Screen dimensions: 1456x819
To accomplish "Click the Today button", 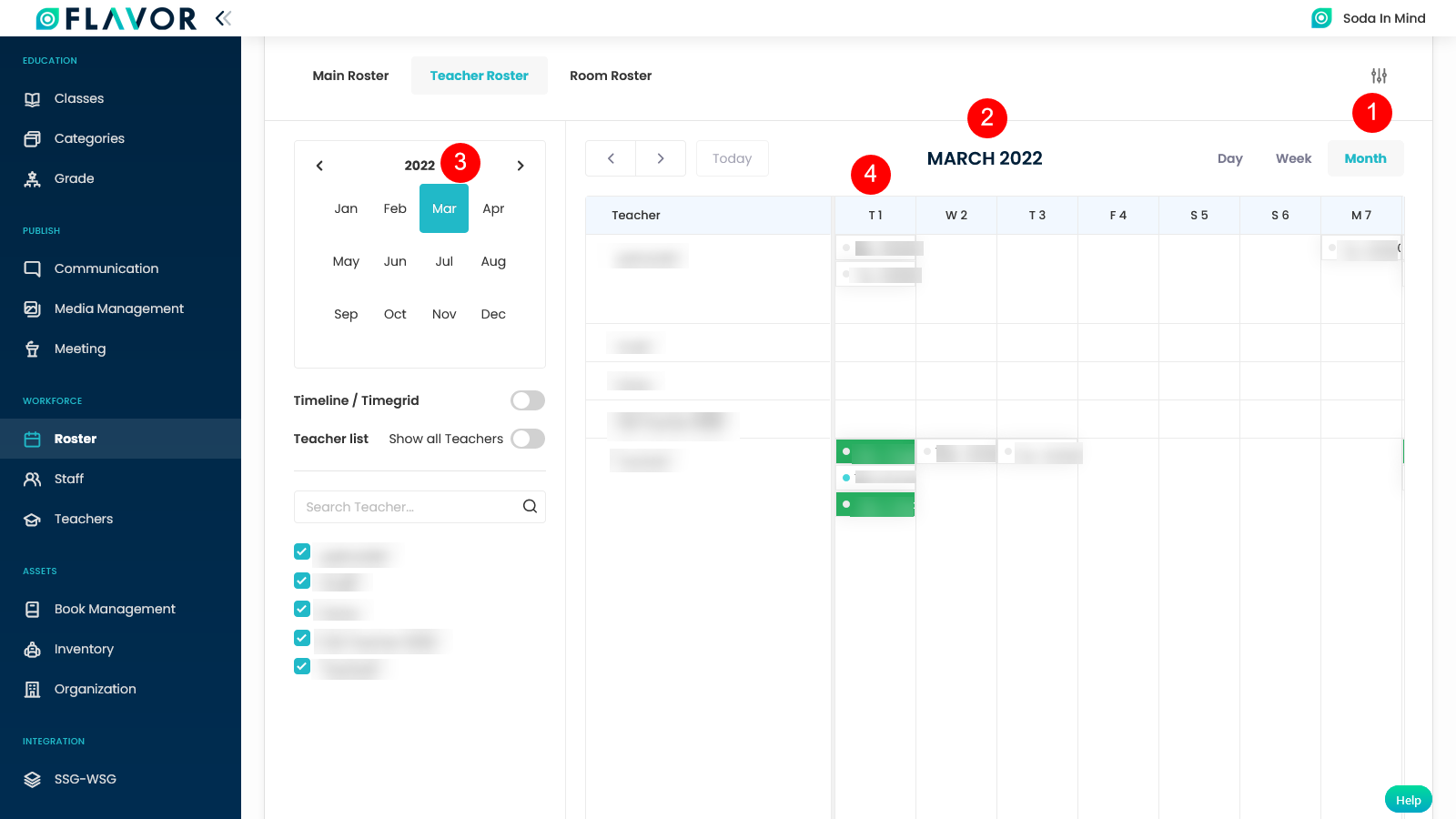I will pyautogui.click(x=732, y=157).
